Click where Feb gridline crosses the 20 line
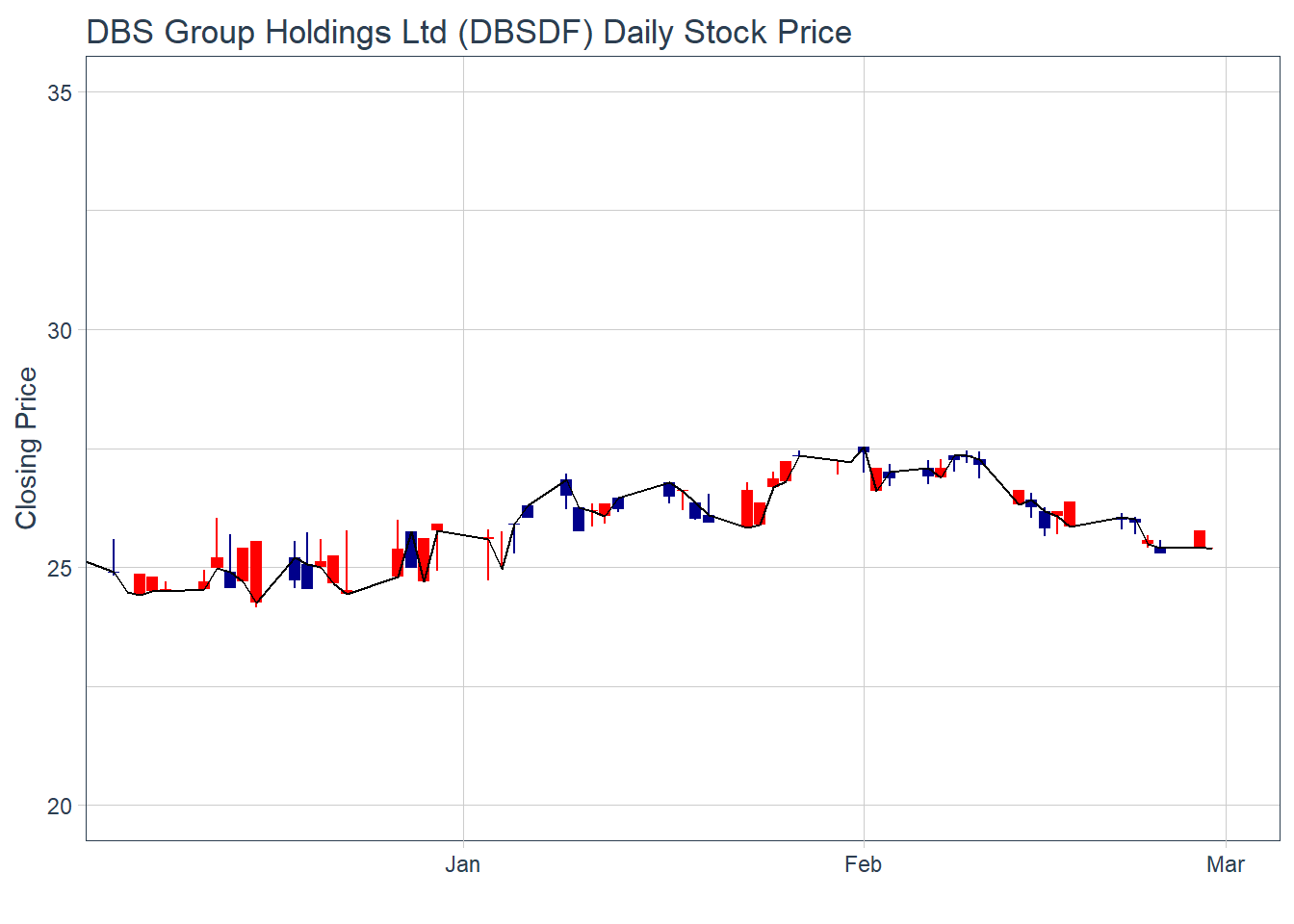Image resolution: width=1294 pixels, height=924 pixels. coord(864,806)
